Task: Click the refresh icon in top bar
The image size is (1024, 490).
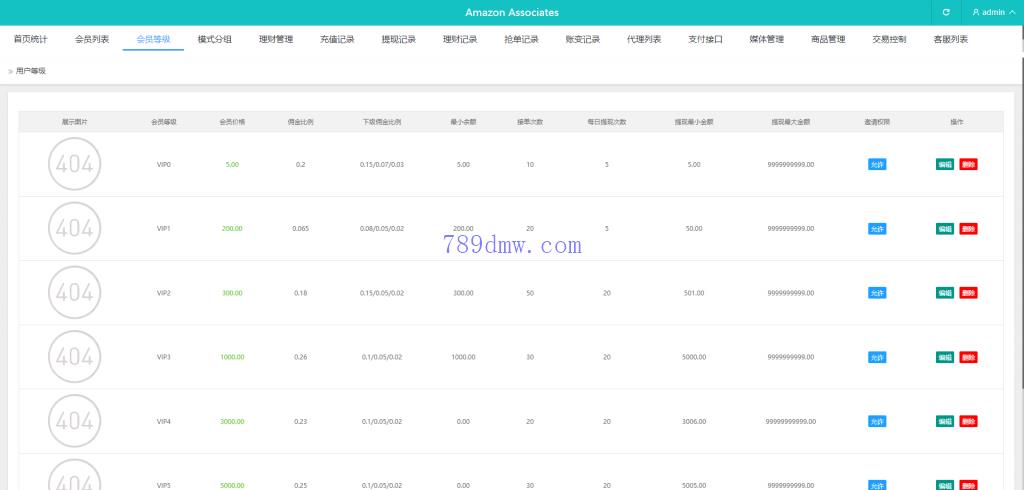Action: (946, 12)
